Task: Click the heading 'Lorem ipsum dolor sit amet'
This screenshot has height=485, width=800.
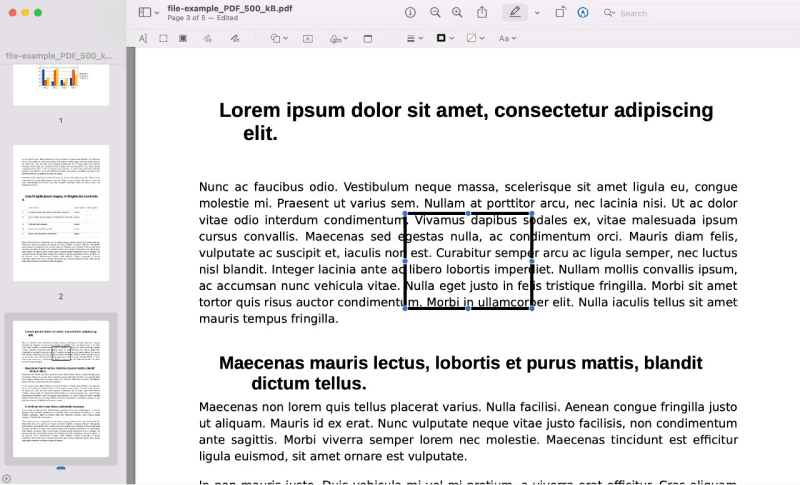Action: 466,121
